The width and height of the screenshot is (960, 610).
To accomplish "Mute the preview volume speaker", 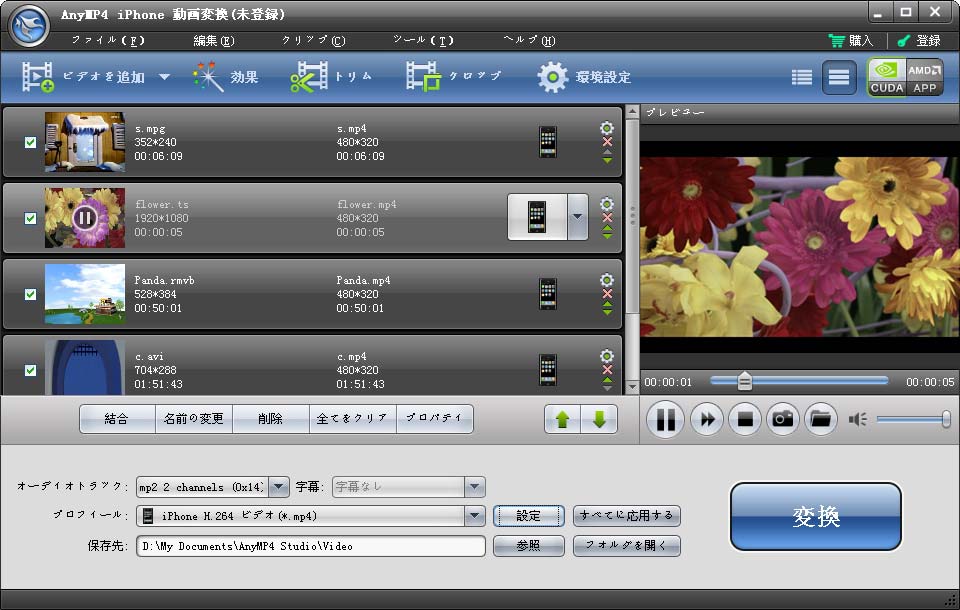I will pos(857,420).
